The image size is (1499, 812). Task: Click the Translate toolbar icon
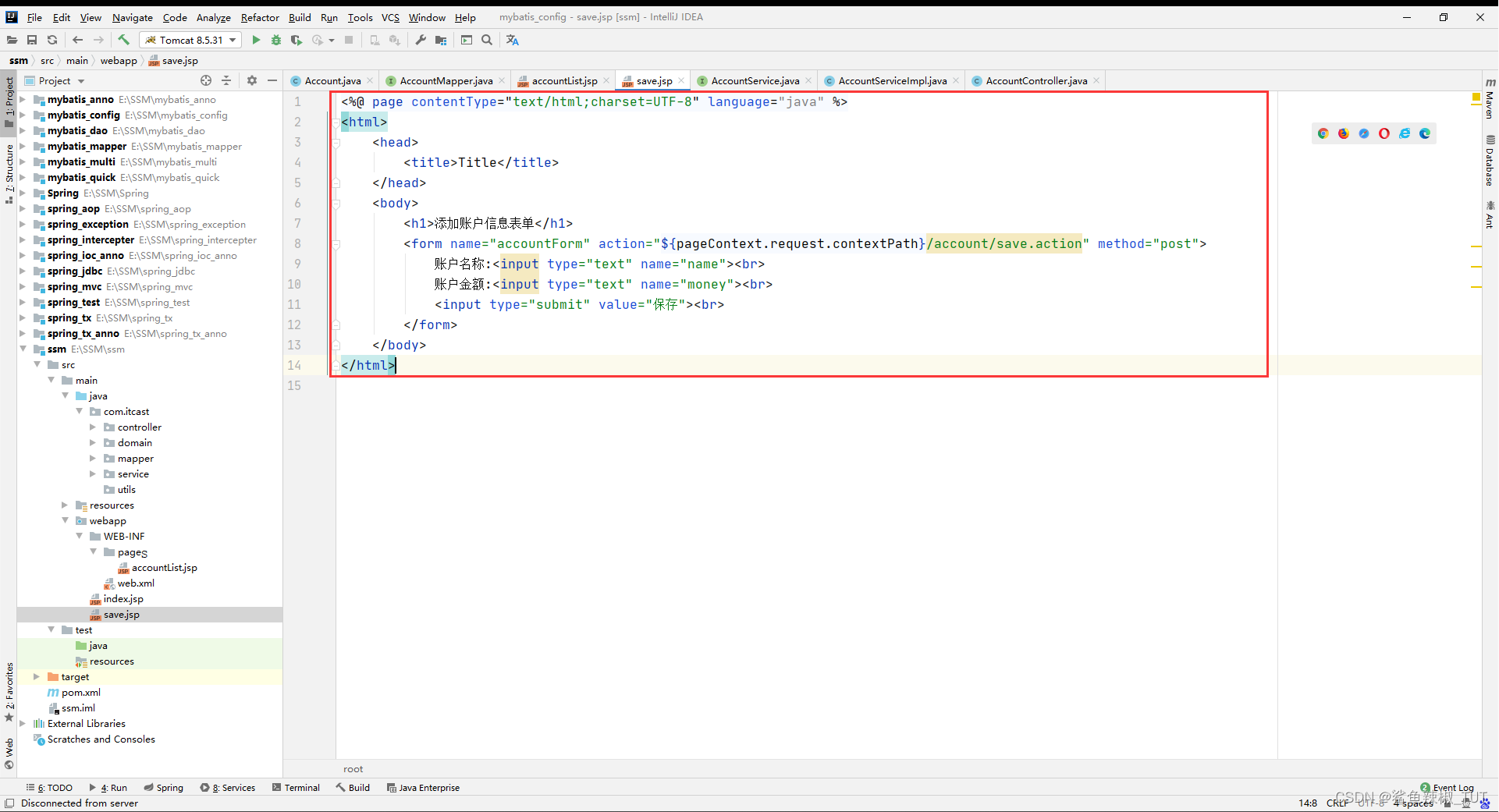[x=512, y=40]
